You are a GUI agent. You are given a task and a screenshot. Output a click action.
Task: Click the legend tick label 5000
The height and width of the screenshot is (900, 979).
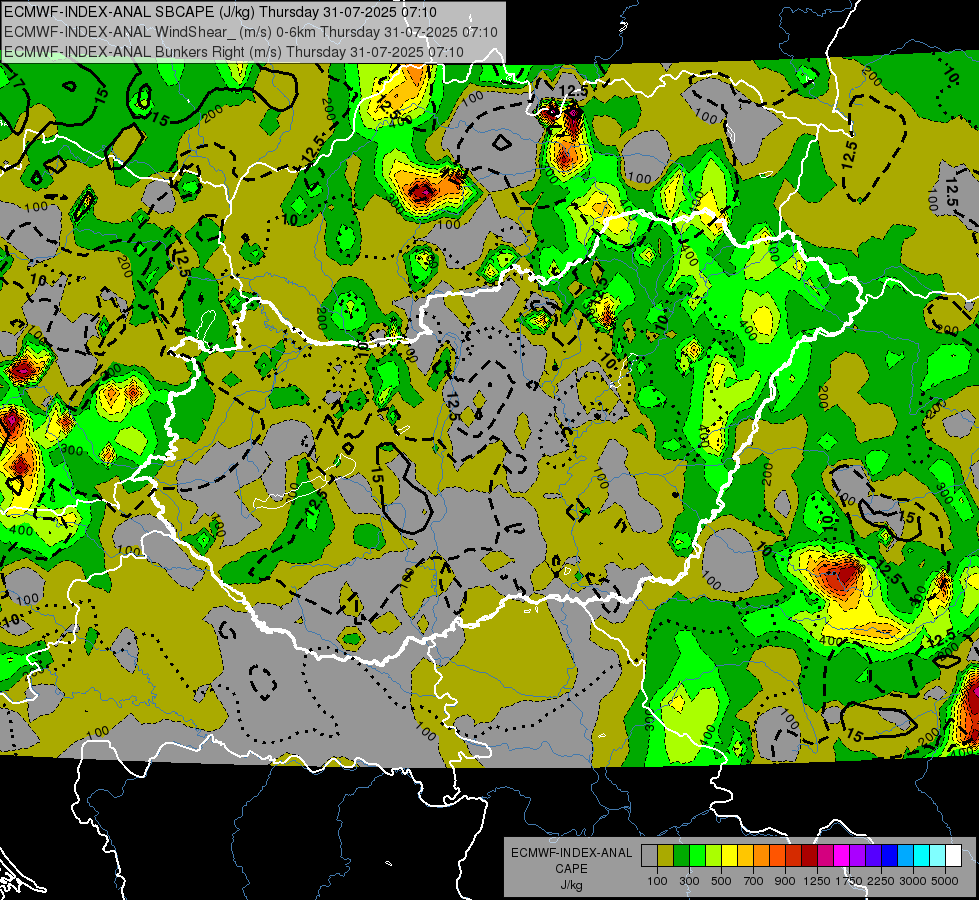pos(945,881)
